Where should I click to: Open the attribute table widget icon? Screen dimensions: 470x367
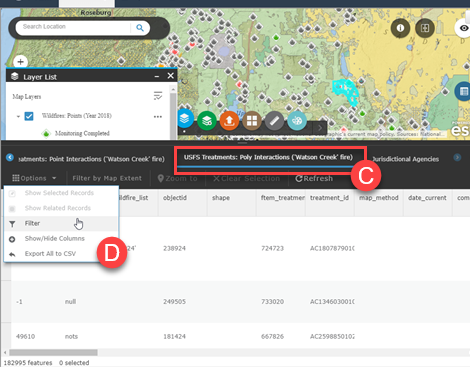pyautogui.click(x=463, y=91)
